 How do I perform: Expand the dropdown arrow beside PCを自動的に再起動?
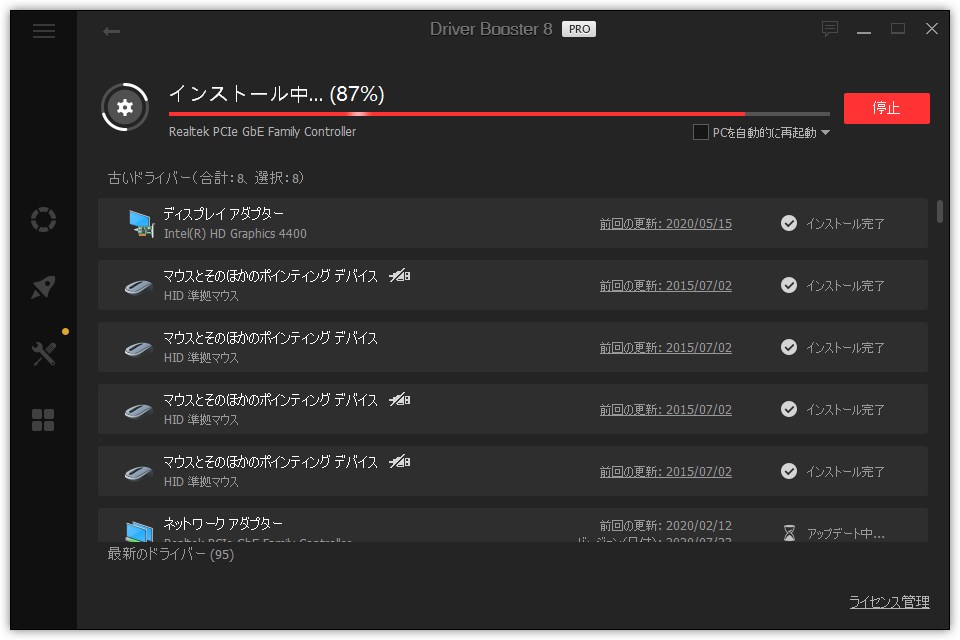pyautogui.click(x=825, y=132)
